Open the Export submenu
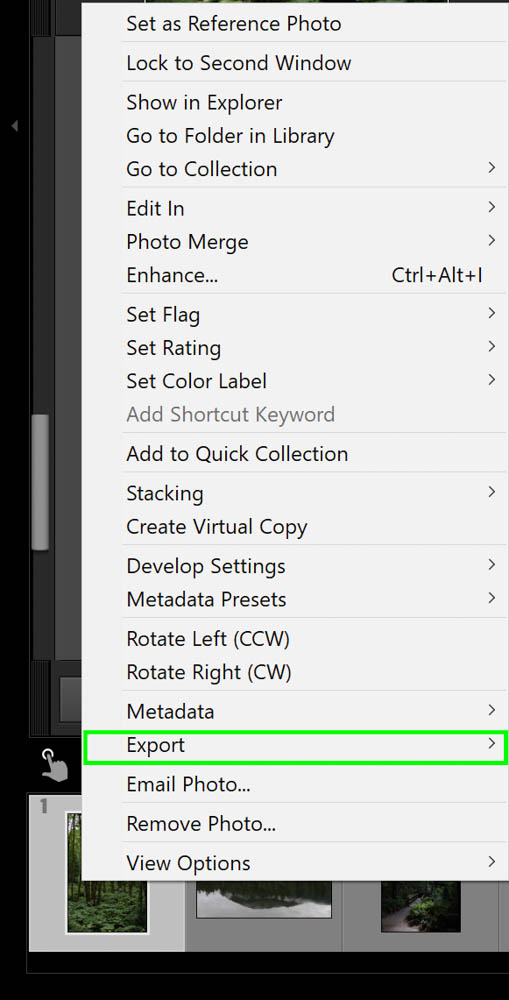Viewport: 509px width, 1000px height. click(295, 747)
